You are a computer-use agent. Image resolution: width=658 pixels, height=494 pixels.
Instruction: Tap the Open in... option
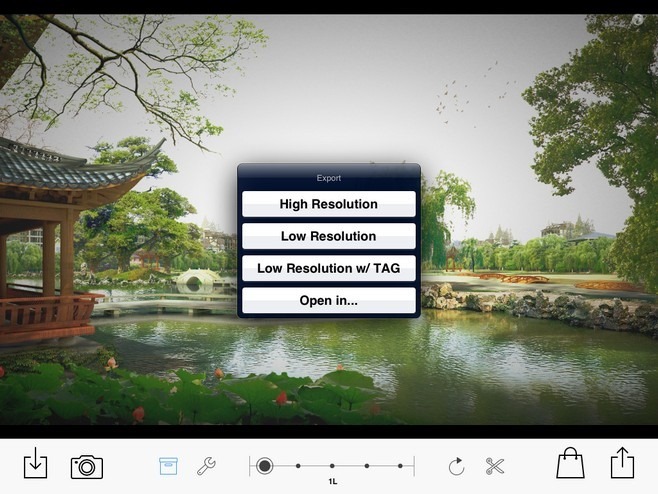(x=329, y=301)
